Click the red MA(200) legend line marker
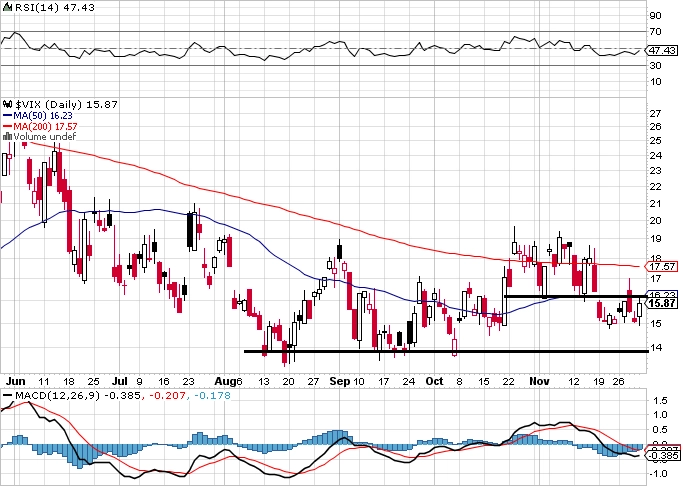This screenshot has height=486, width=683. coord(6,126)
